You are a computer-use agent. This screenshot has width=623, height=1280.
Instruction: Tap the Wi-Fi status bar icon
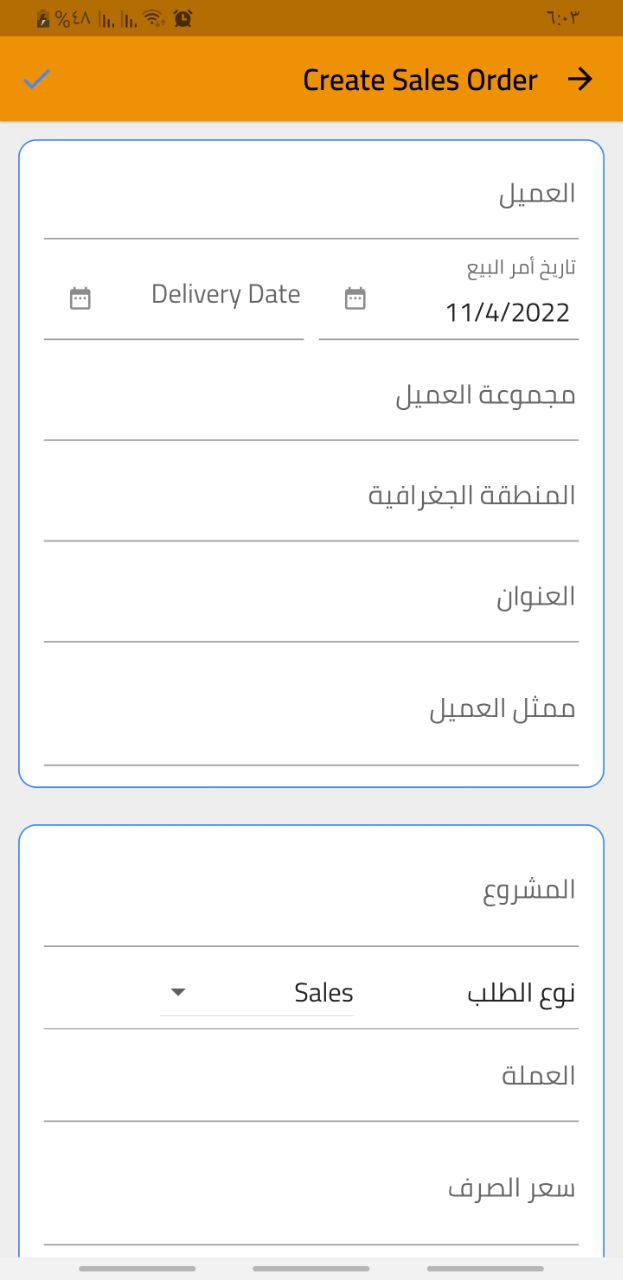tap(152, 18)
